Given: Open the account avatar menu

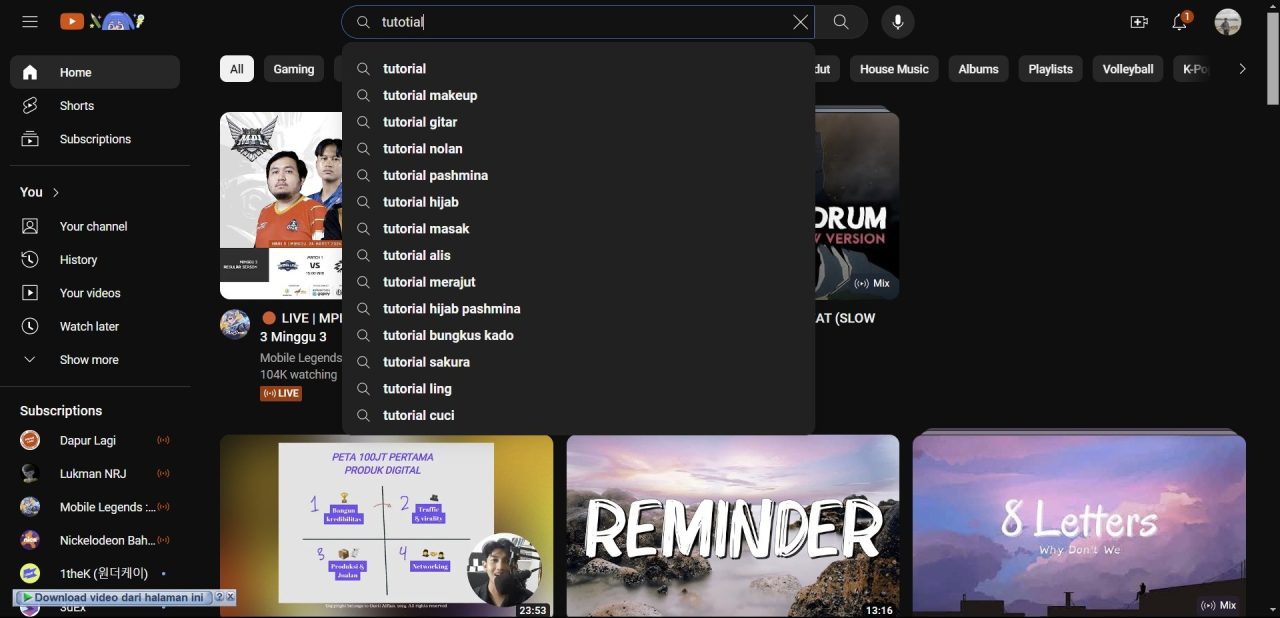Looking at the screenshot, I should [1227, 22].
